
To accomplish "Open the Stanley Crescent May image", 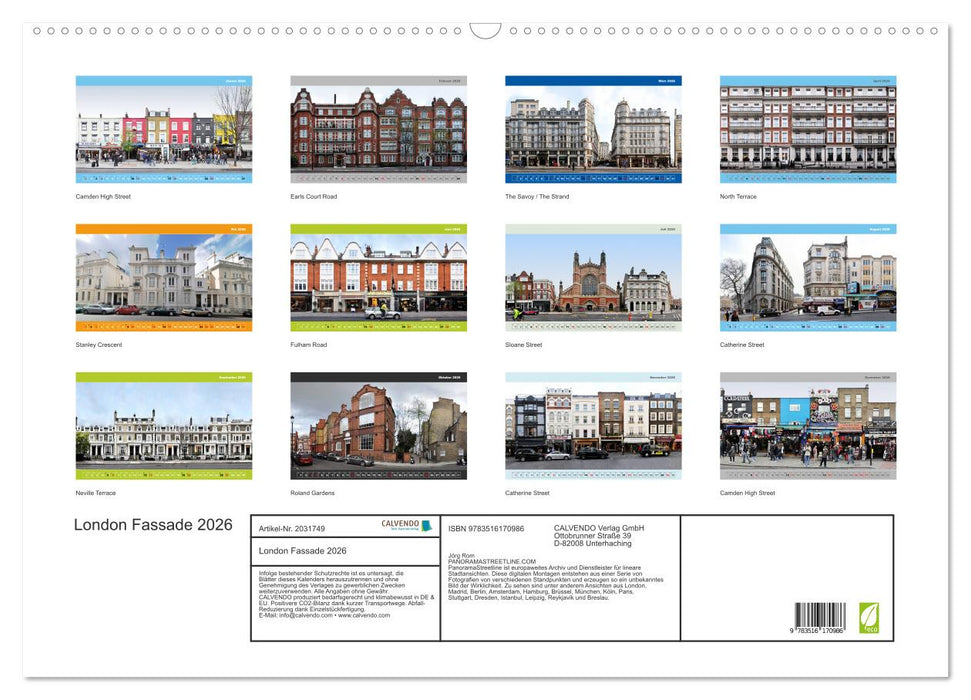I will click(161, 278).
